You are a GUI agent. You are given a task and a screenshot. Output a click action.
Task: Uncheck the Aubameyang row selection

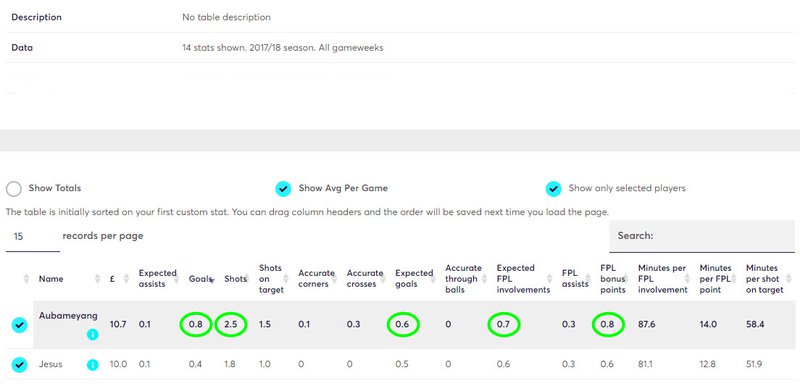(19, 325)
